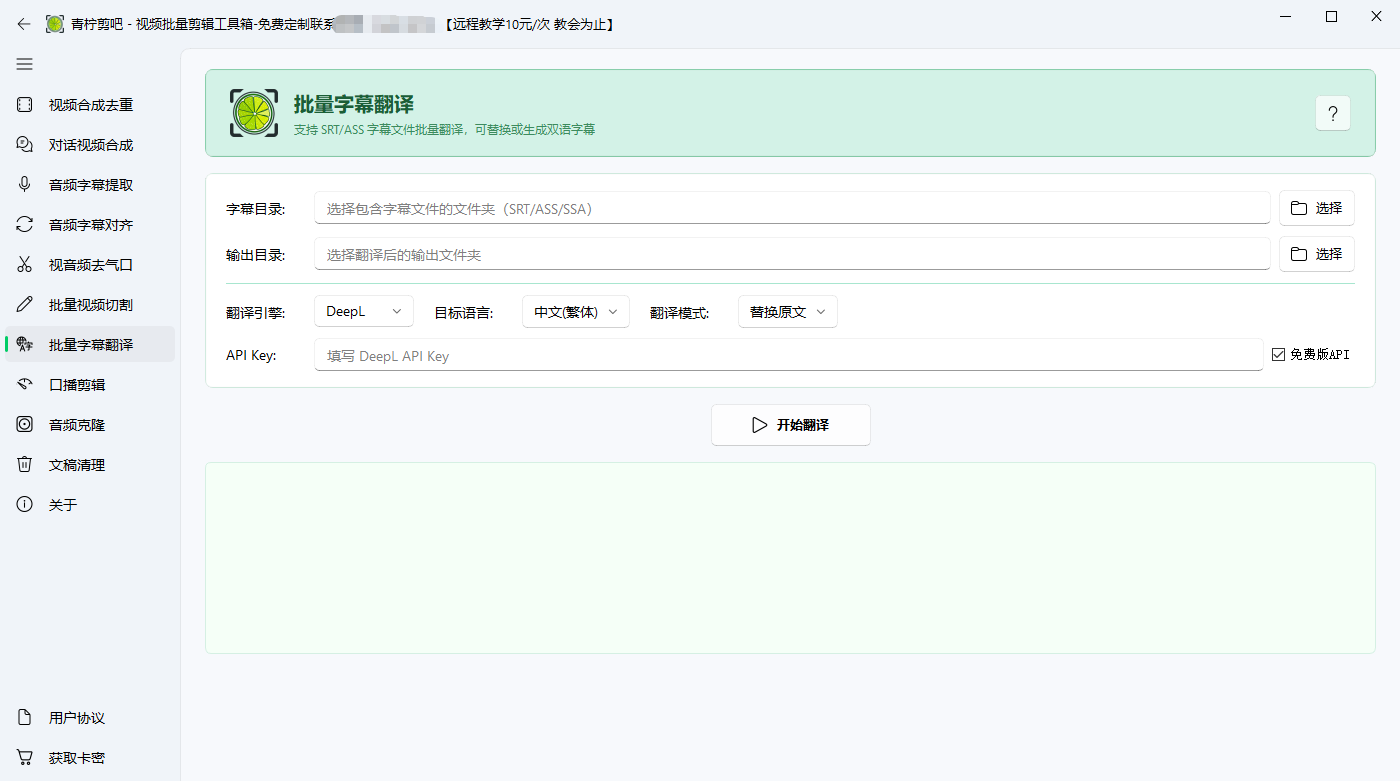Open the 目标语言 中文(繁体) dropdown
The image size is (1400, 781).
576,312
